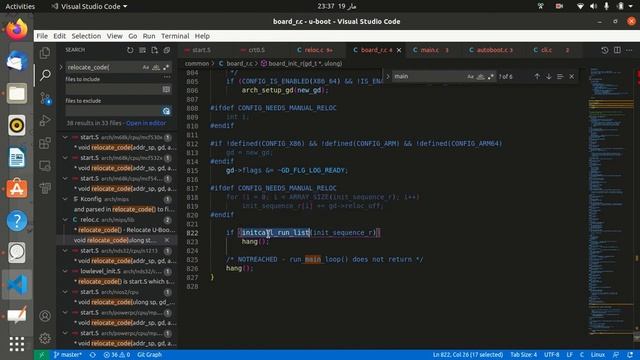Toggle use exclude settings and ignore files

pyautogui.click(x=166, y=111)
